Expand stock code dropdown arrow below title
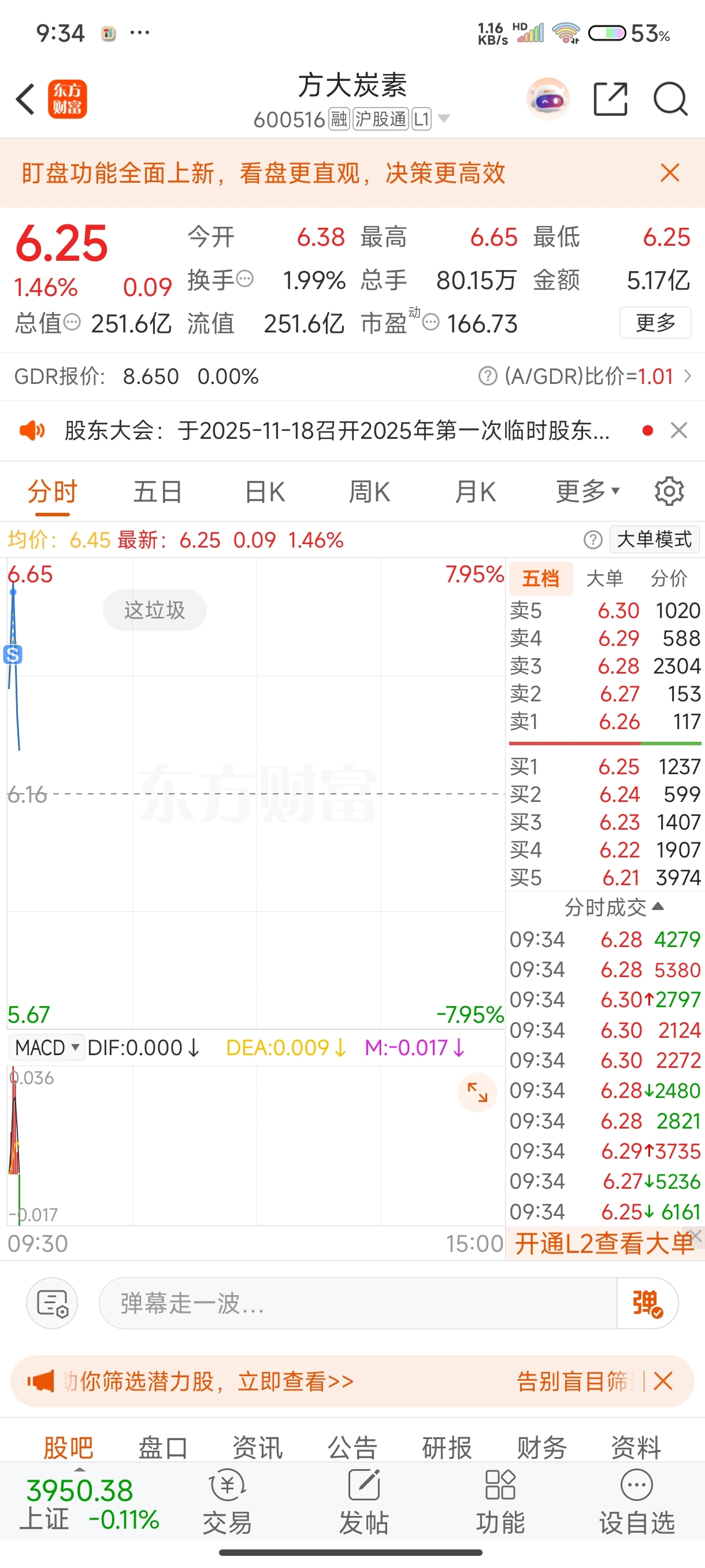 click(x=444, y=119)
